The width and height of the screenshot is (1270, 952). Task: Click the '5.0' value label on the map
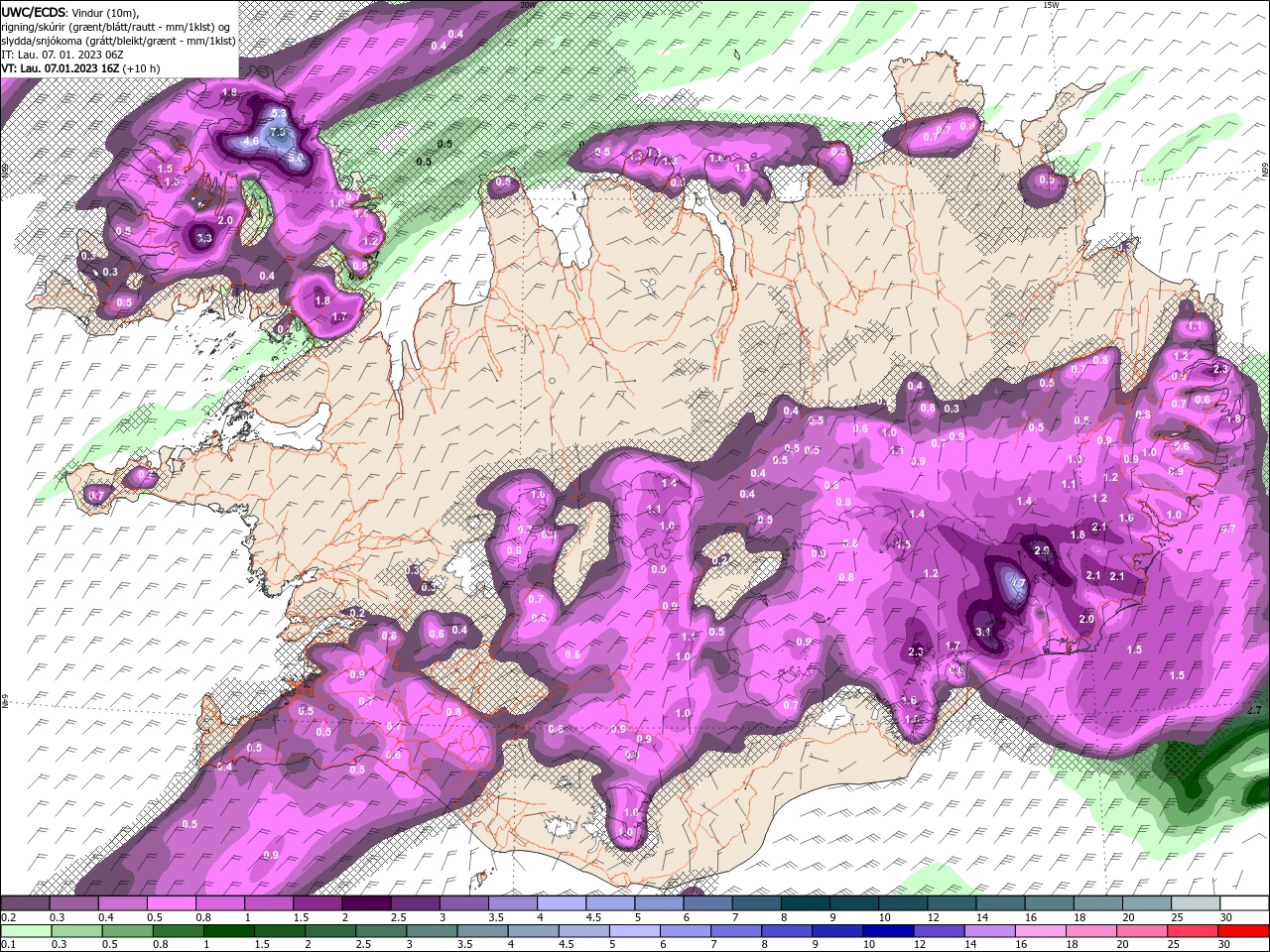click(x=296, y=158)
